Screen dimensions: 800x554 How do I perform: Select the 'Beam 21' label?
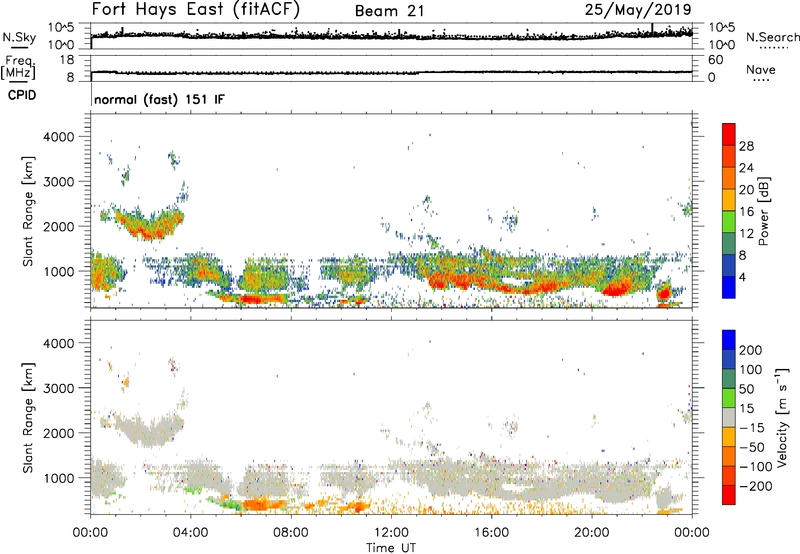click(389, 11)
